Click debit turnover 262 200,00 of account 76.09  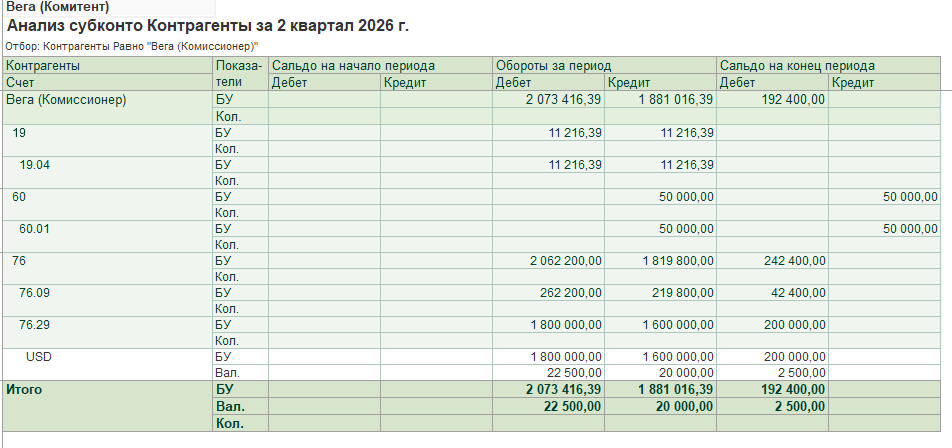[571, 293]
